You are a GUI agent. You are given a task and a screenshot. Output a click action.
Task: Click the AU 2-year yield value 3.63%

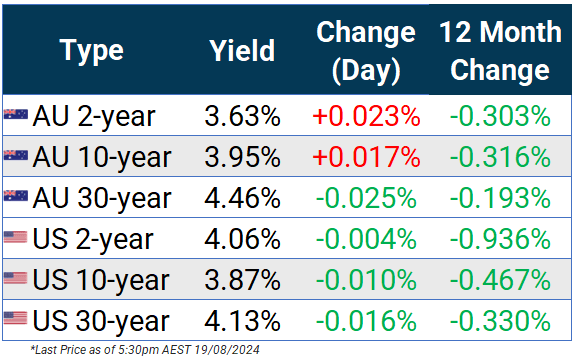tap(242, 117)
